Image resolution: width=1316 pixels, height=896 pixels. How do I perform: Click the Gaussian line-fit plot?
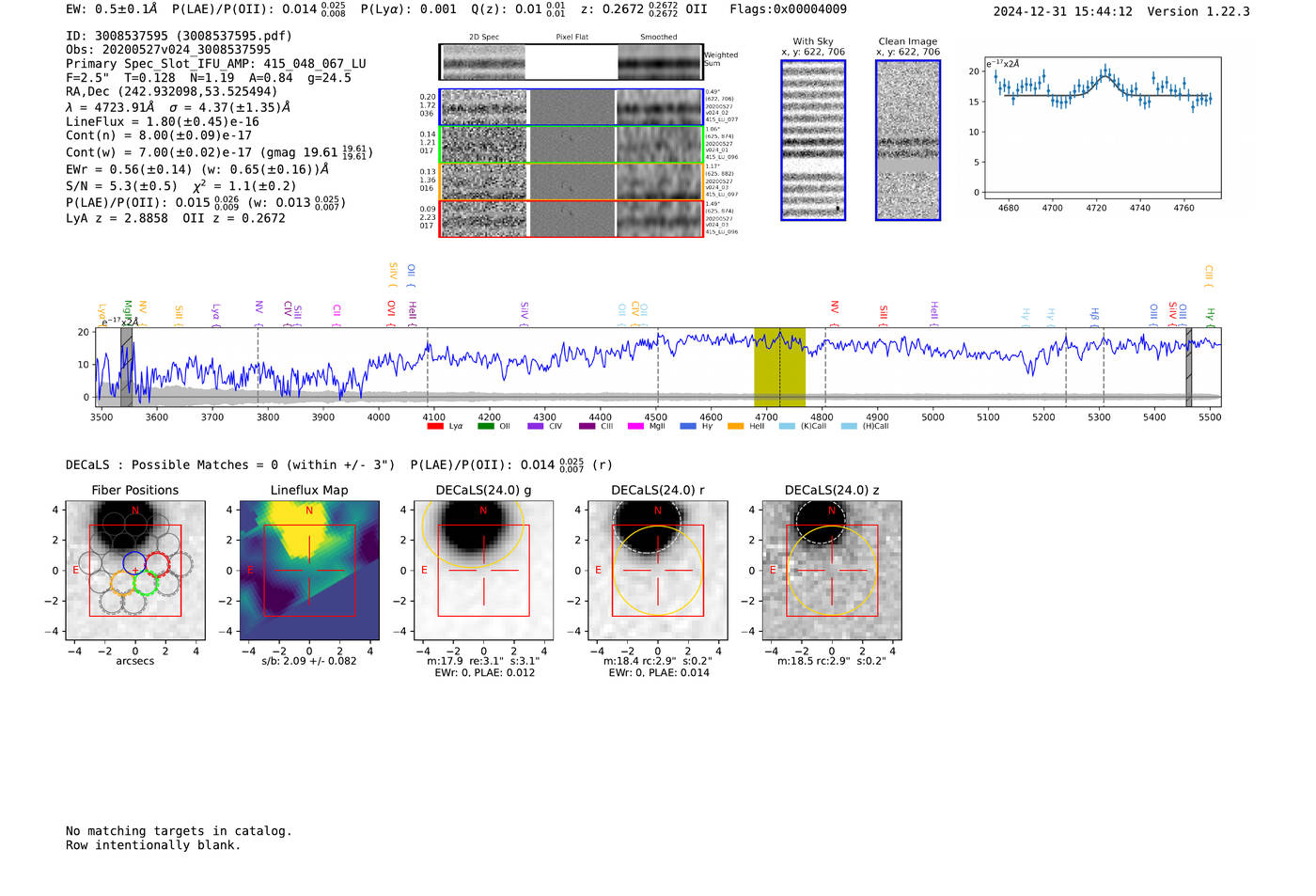(1103, 128)
